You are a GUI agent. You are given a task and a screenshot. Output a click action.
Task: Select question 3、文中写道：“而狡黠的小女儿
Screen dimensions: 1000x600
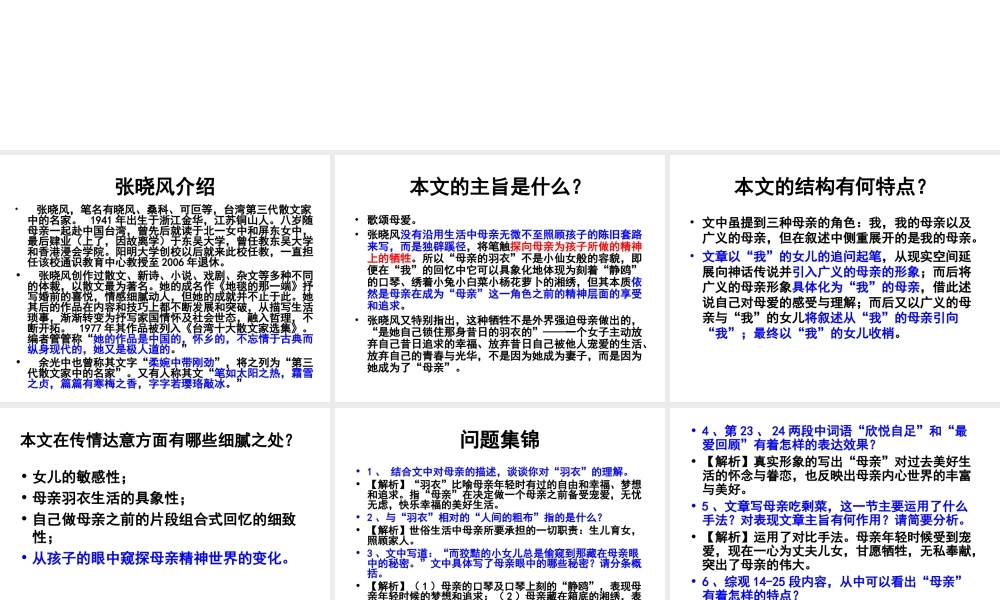(504, 564)
